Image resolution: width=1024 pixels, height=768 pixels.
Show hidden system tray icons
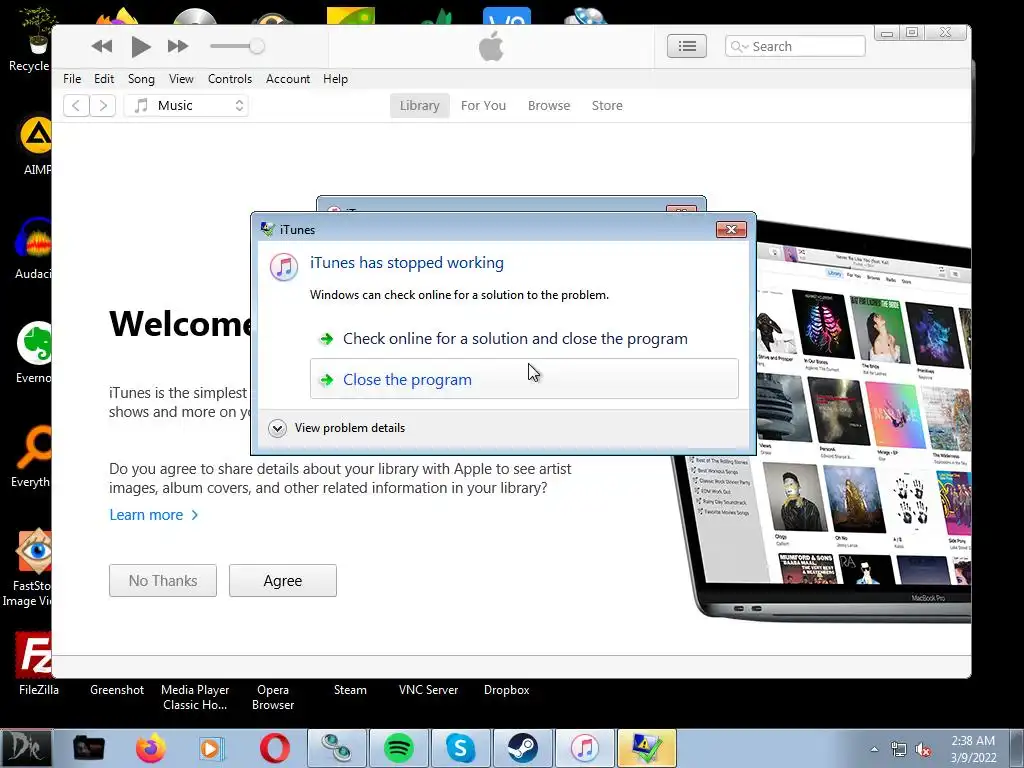(x=874, y=749)
